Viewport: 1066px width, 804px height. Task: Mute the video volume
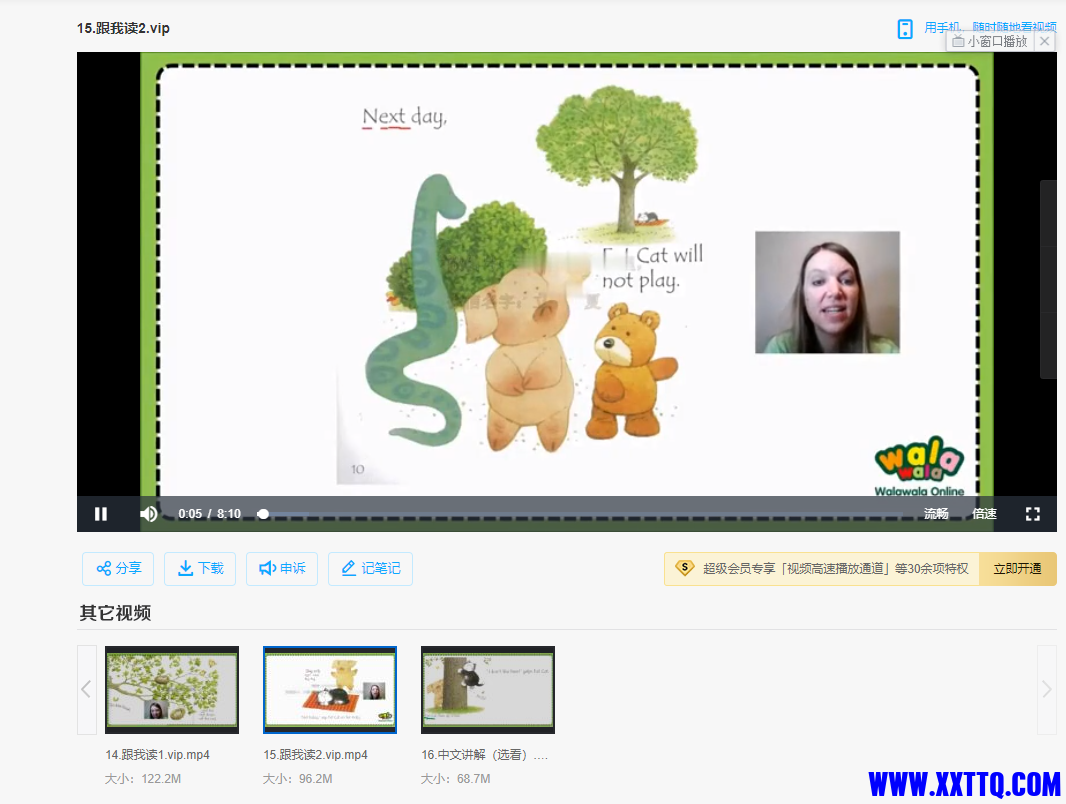pyautogui.click(x=149, y=514)
